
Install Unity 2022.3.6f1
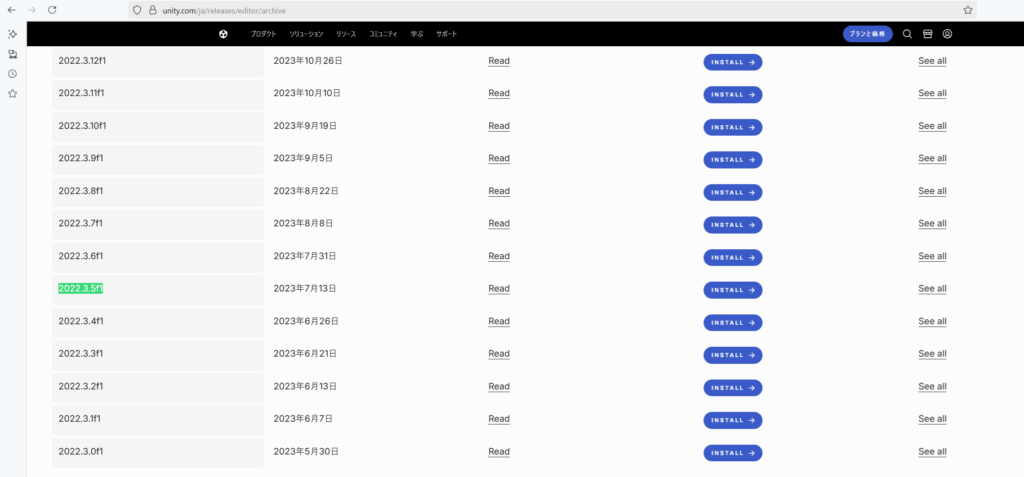(733, 257)
